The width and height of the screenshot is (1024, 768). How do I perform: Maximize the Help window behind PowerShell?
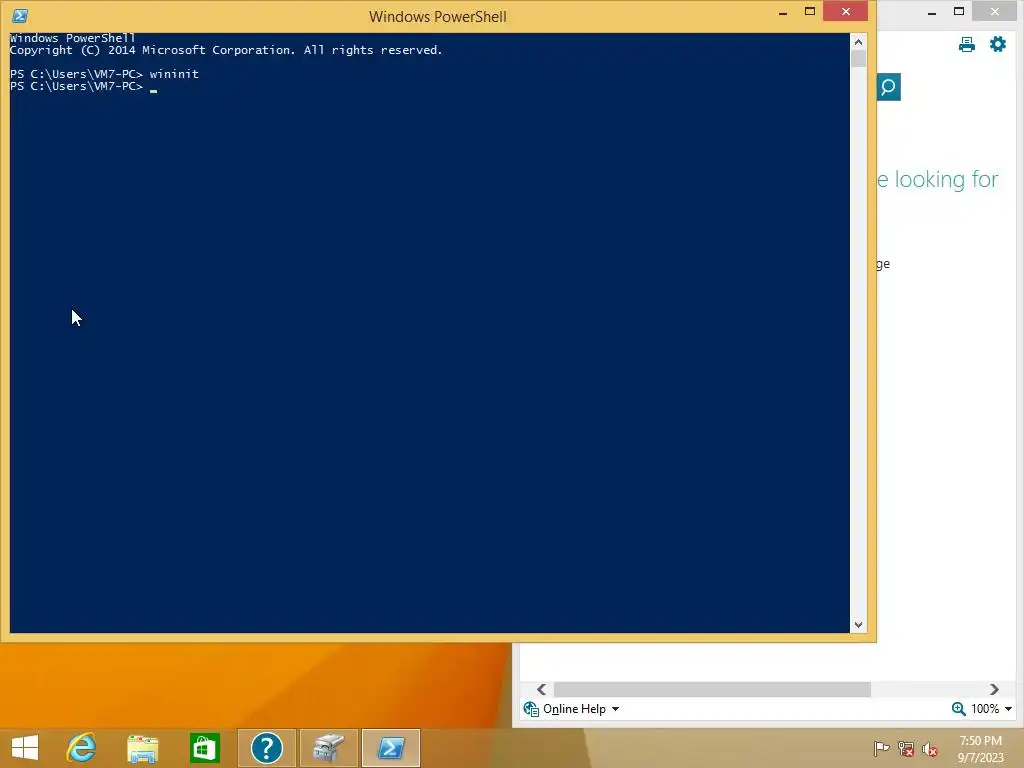pos(959,11)
